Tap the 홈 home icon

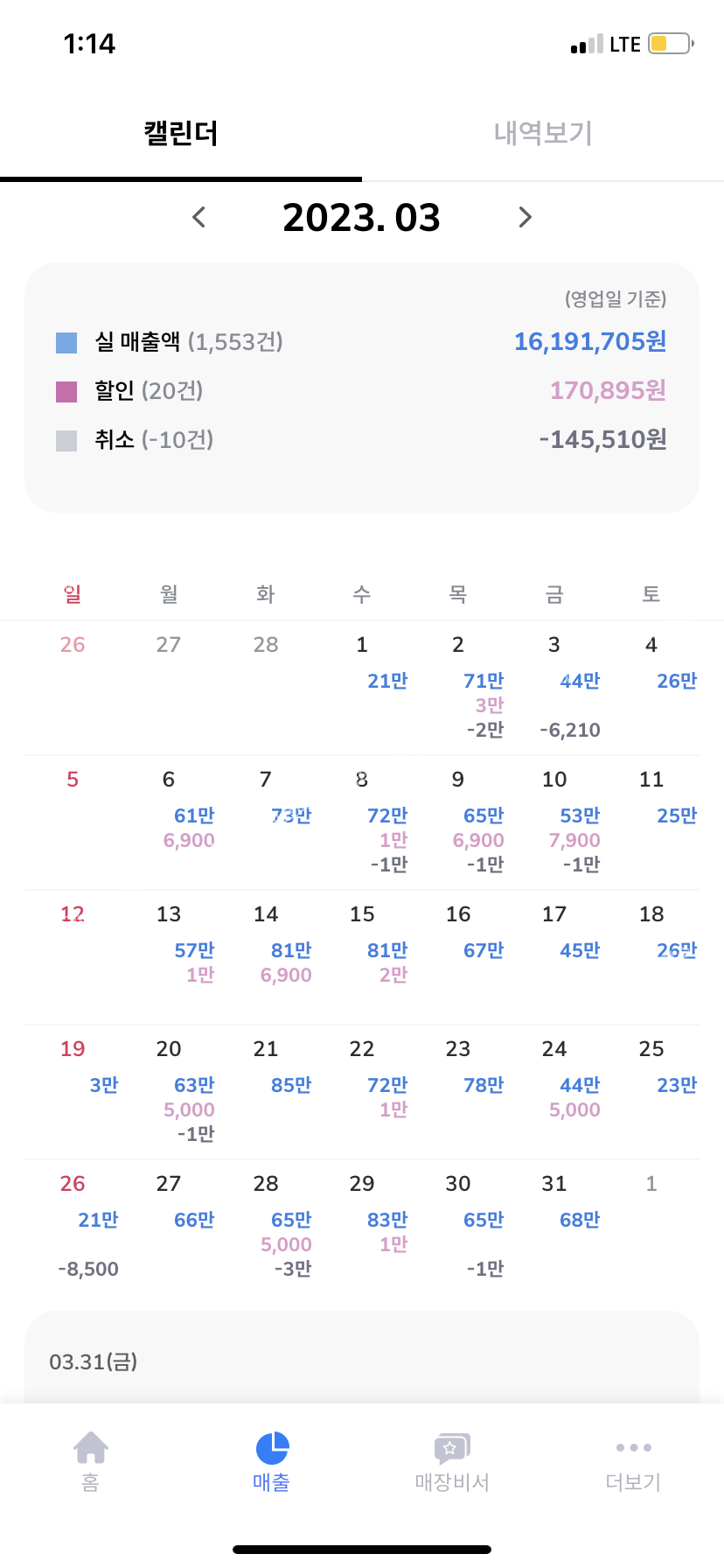pyautogui.click(x=91, y=1449)
